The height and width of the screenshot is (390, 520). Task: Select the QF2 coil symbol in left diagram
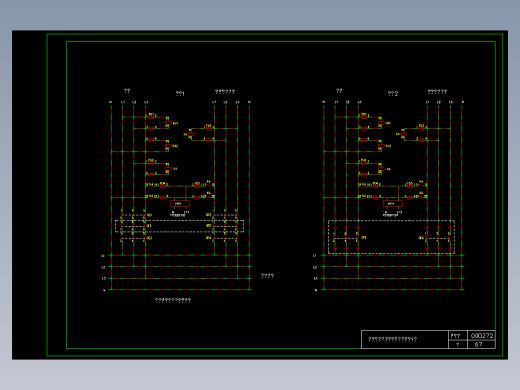point(168,146)
